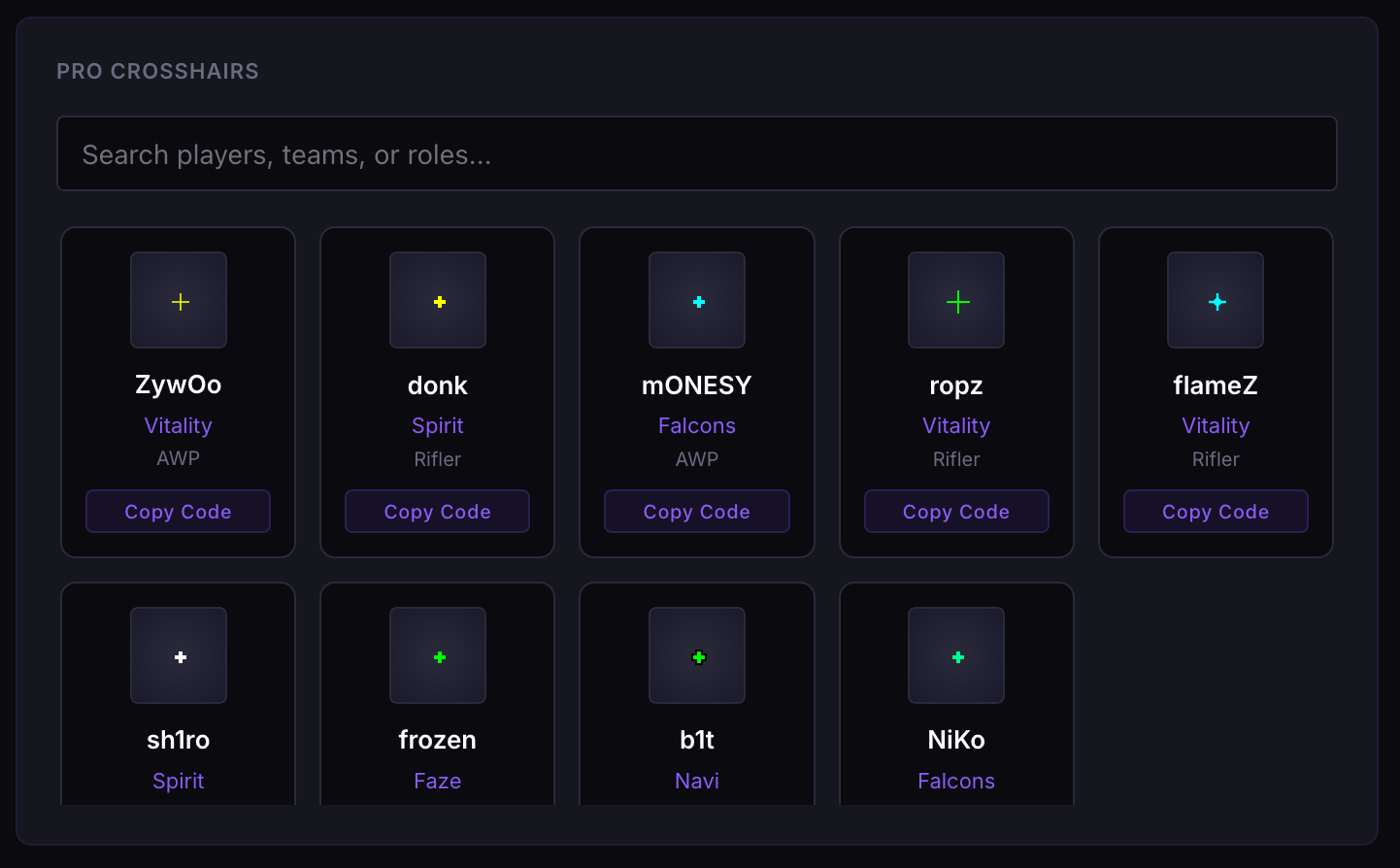The image size is (1400, 868).
Task: Copy Code for flameZ's crosshair
Action: [1216, 512]
